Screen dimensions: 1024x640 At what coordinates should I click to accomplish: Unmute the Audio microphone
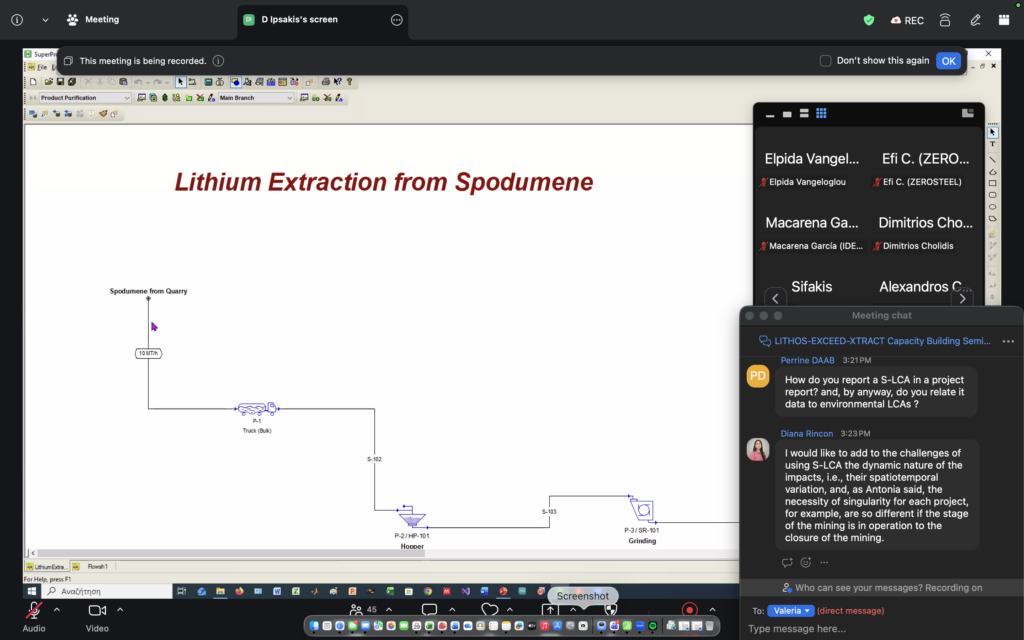34,610
